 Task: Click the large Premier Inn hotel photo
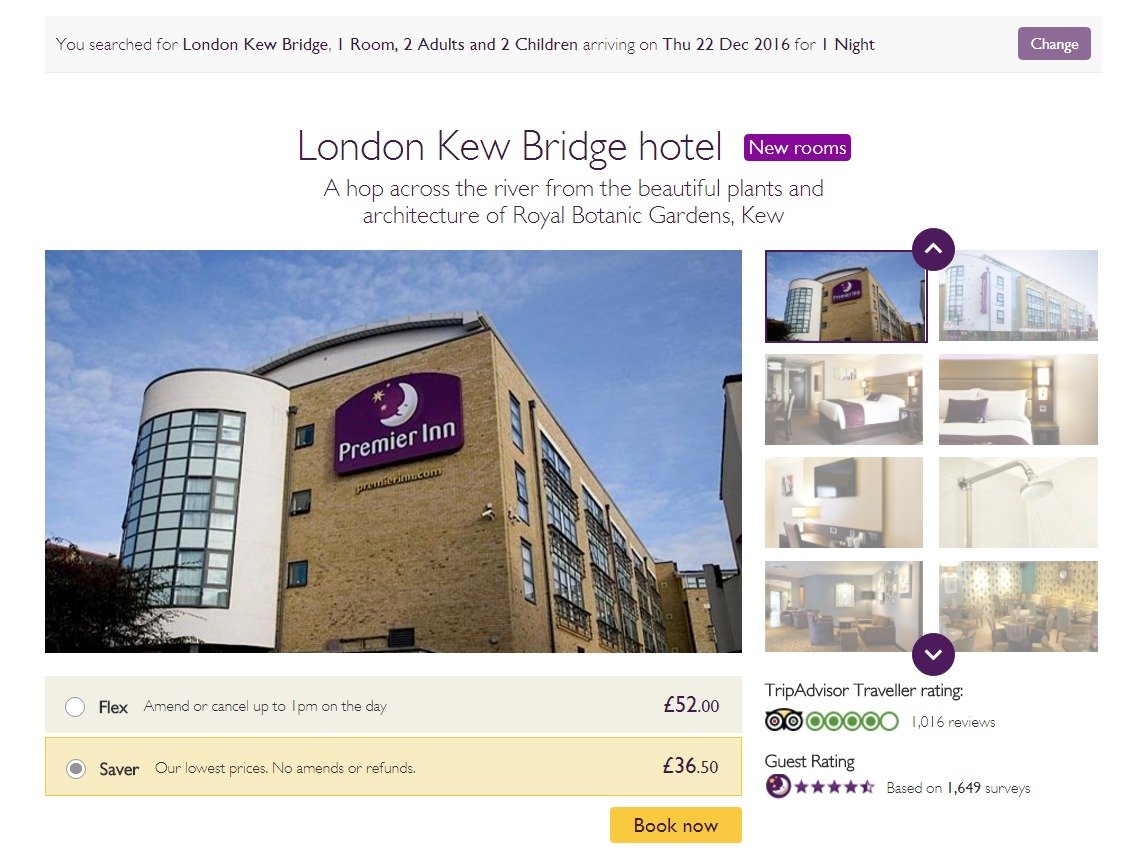(x=393, y=451)
